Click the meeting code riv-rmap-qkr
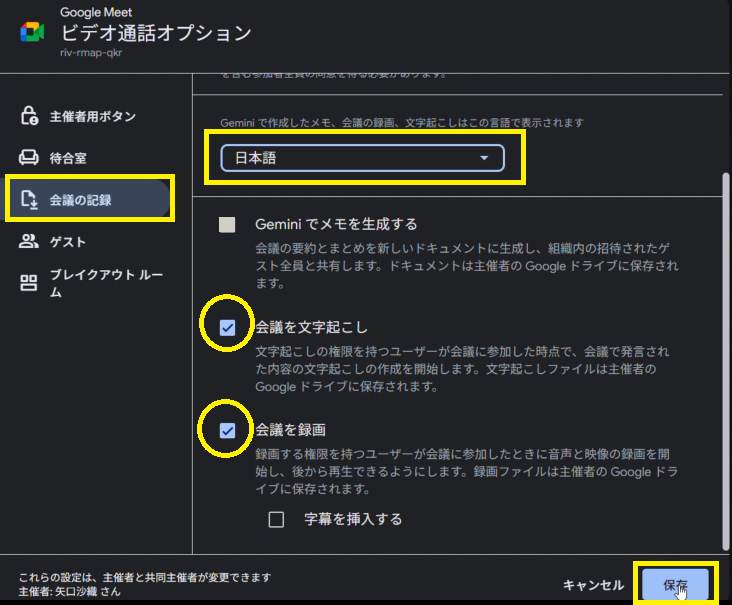Image resolution: width=732 pixels, height=605 pixels. pyautogui.click(x=91, y=52)
